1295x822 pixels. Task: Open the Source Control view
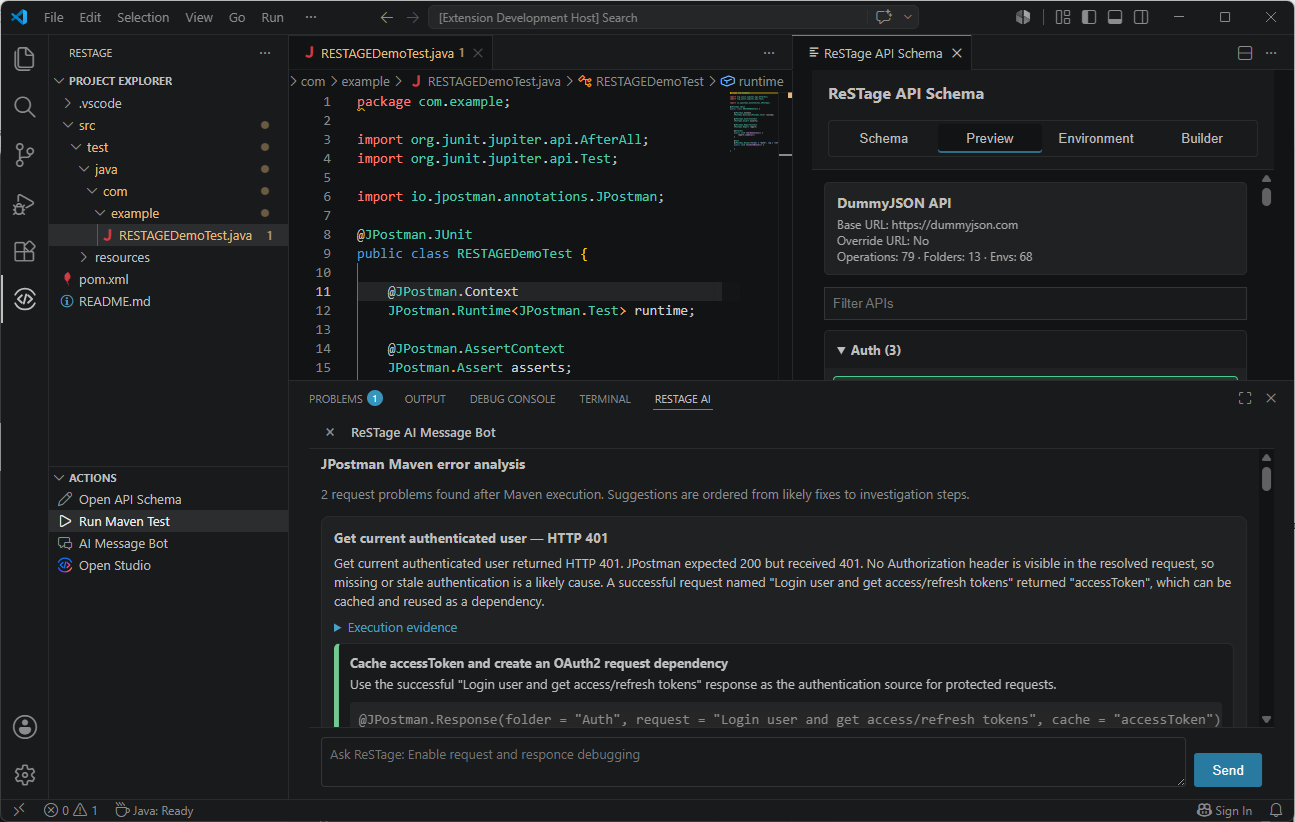point(24,155)
